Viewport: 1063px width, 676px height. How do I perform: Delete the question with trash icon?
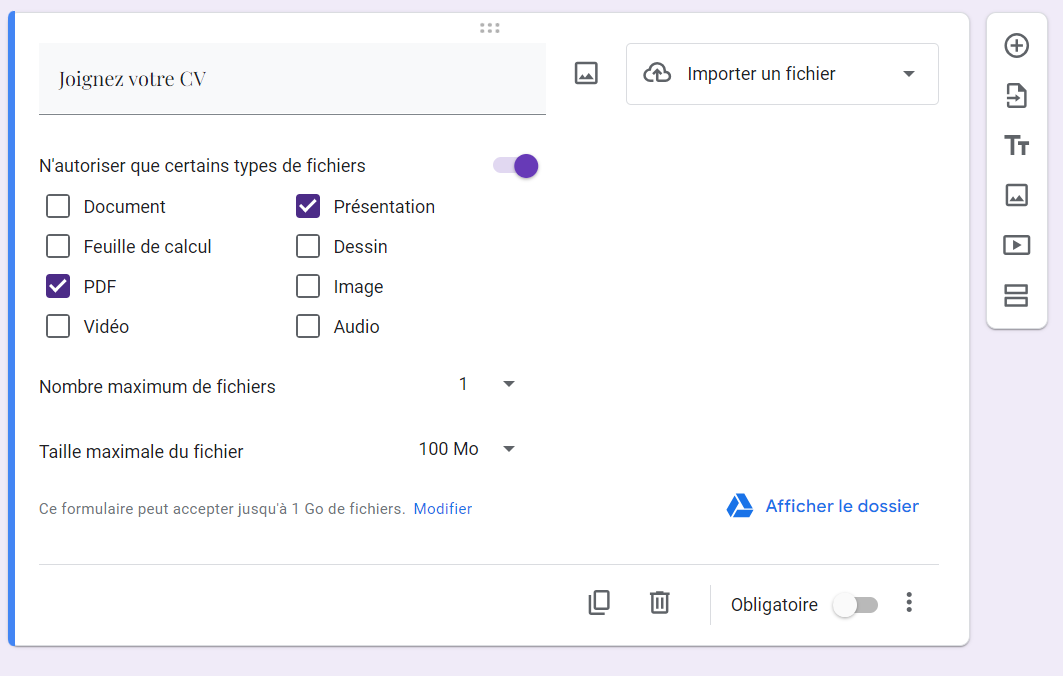[x=659, y=602]
